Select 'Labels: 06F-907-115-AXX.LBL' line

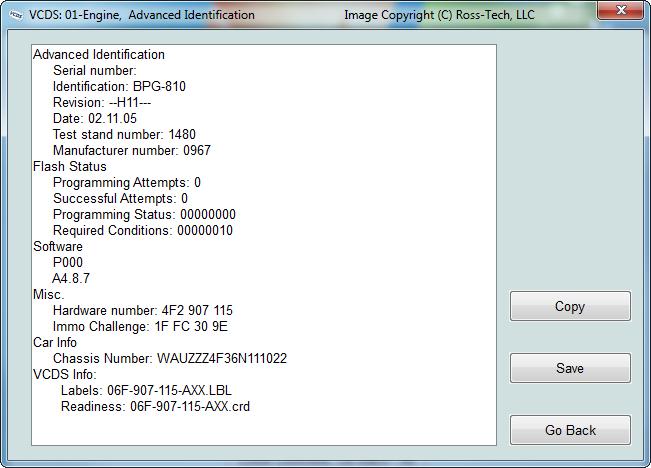pyautogui.click(x=146, y=390)
